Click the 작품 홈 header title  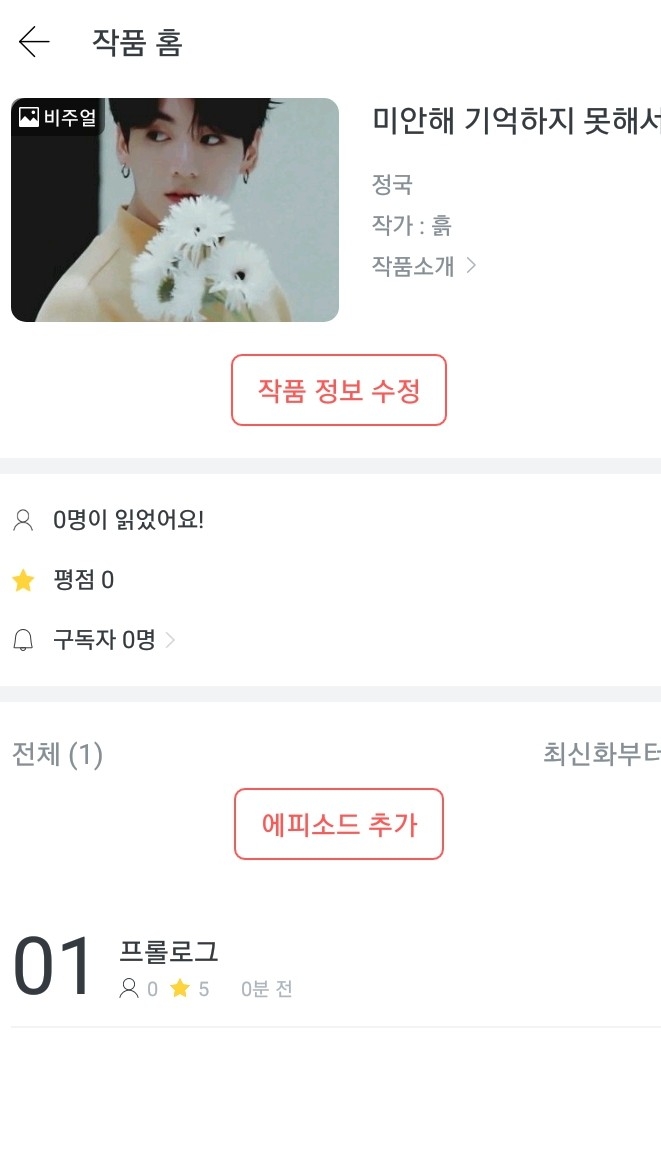click(x=137, y=42)
